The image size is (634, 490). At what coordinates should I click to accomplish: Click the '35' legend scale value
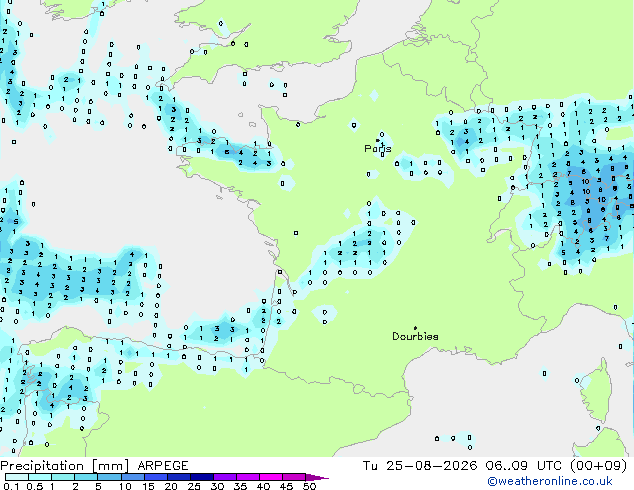pos(240,486)
